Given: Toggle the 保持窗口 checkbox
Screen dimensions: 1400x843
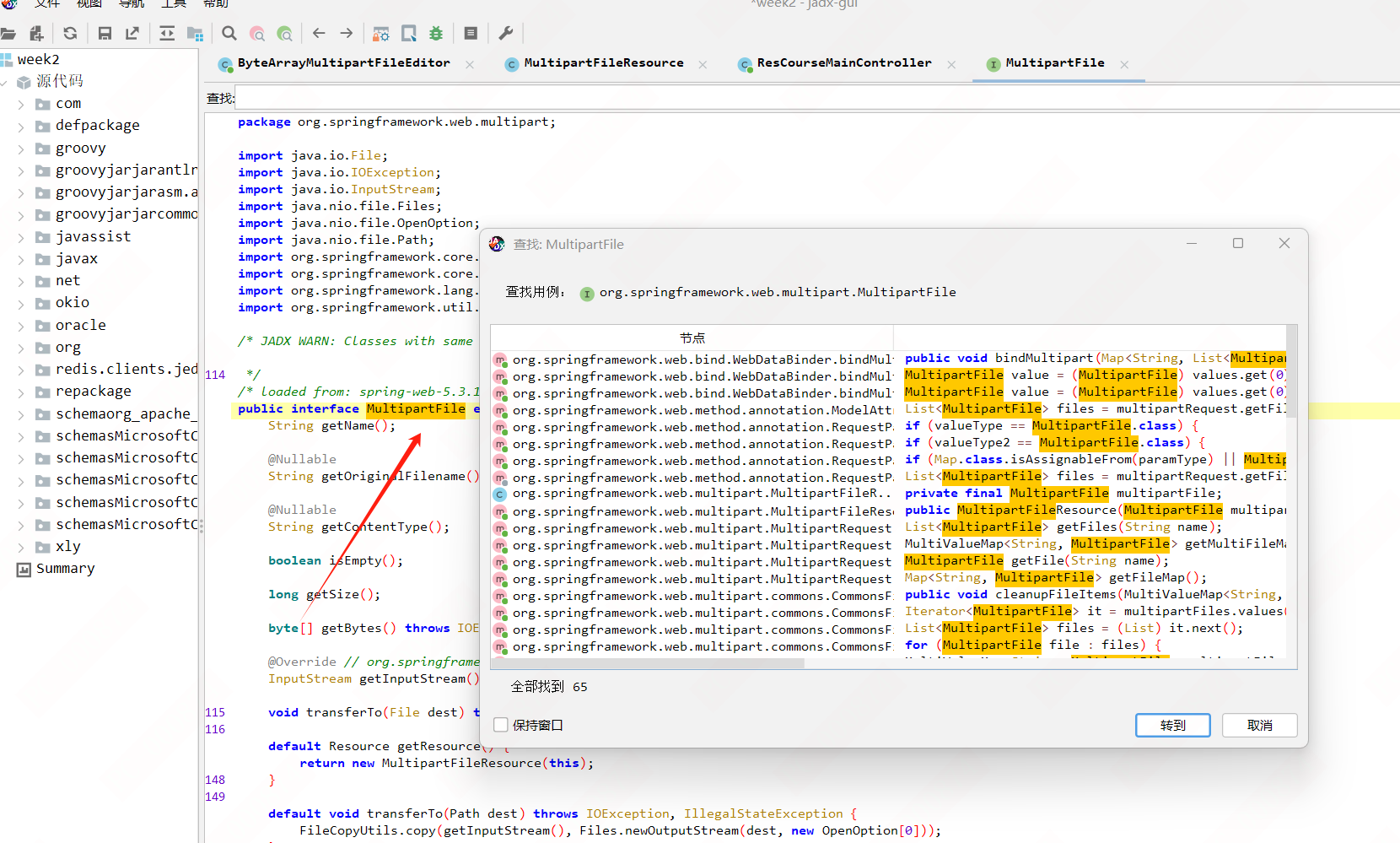Looking at the screenshot, I should coord(501,725).
